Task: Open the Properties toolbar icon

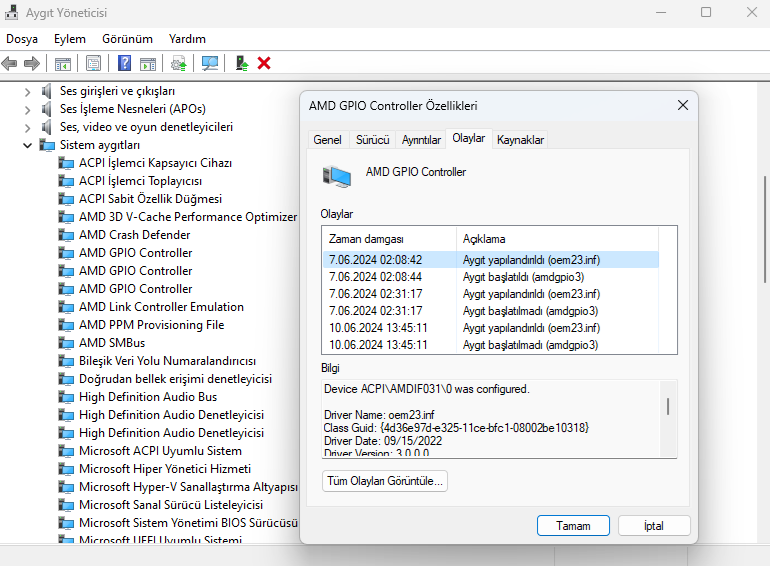Action: click(x=93, y=63)
